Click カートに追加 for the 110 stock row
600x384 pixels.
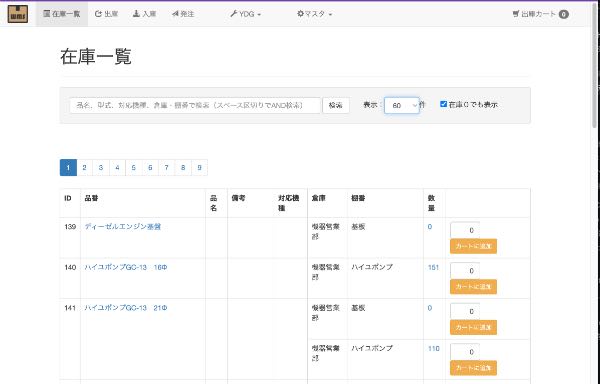473,368
